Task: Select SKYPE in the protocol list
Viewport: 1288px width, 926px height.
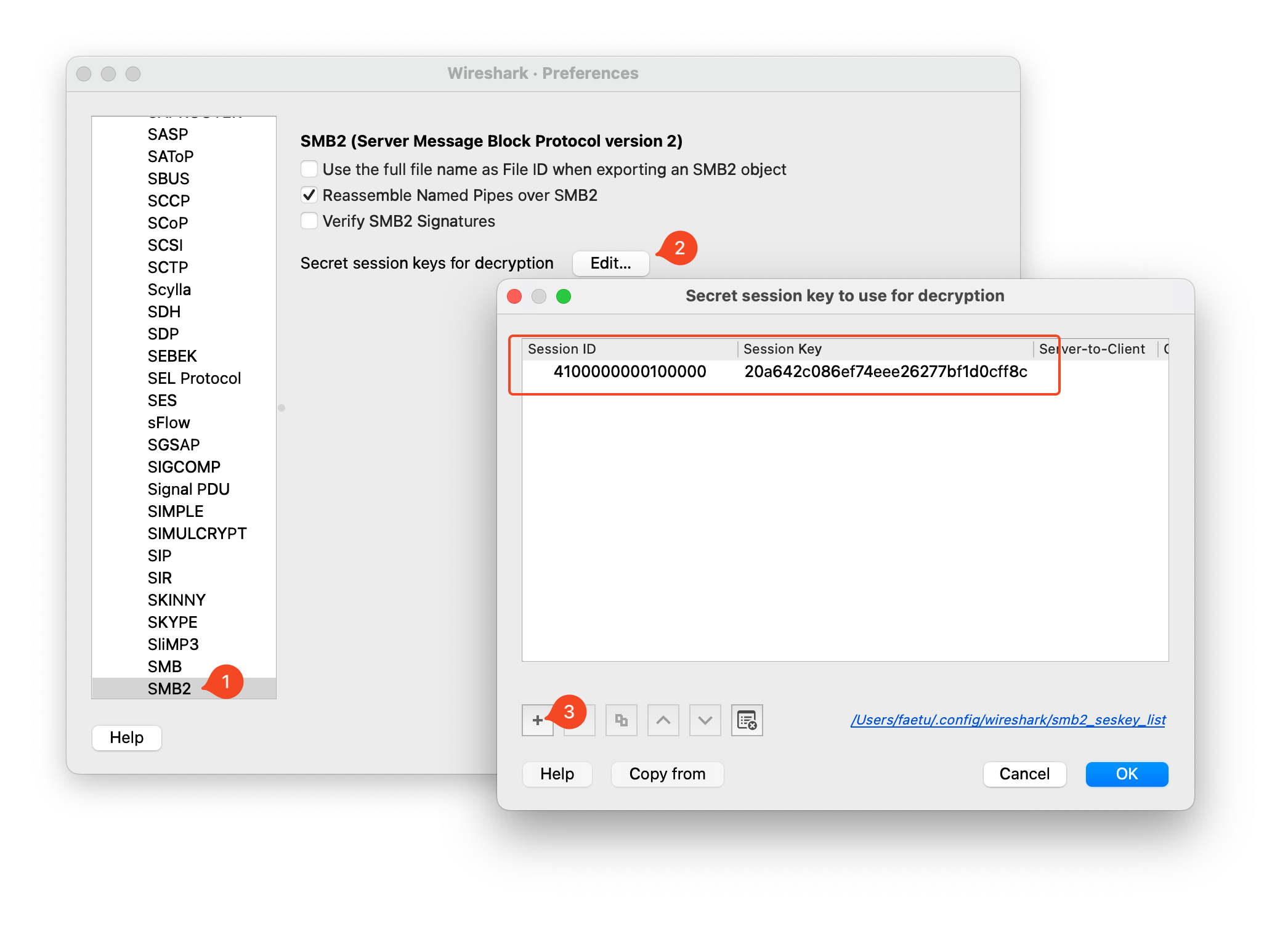Action: tap(184, 622)
